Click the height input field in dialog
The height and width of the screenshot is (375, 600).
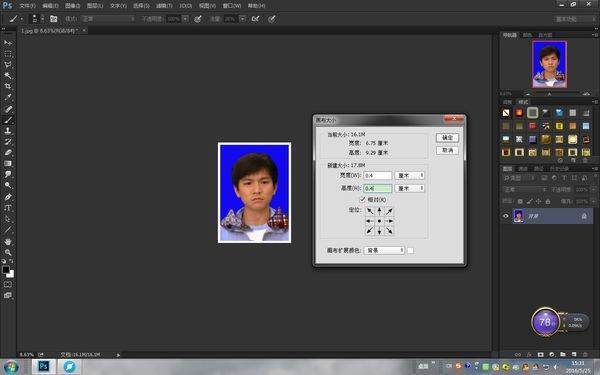point(378,188)
